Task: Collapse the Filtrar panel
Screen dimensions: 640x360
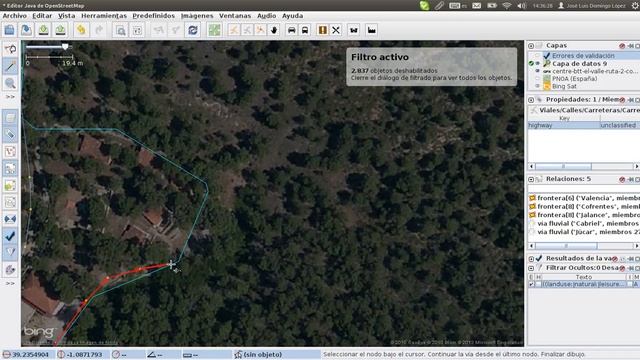Action: point(531,268)
